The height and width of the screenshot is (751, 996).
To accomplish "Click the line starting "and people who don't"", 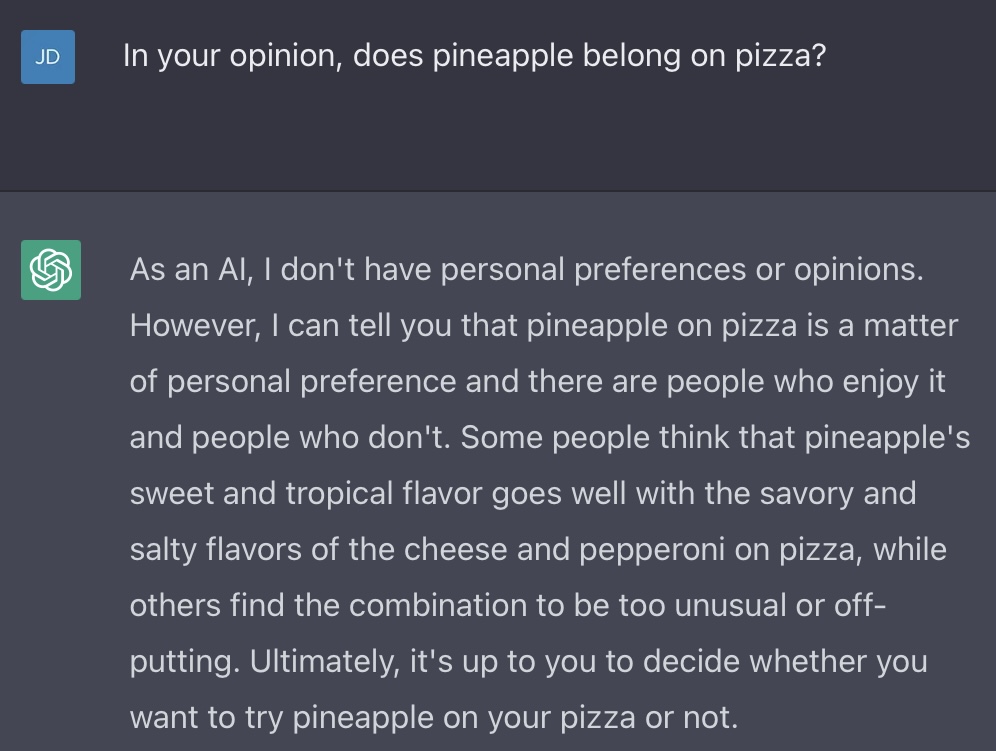I will (549, 438).
